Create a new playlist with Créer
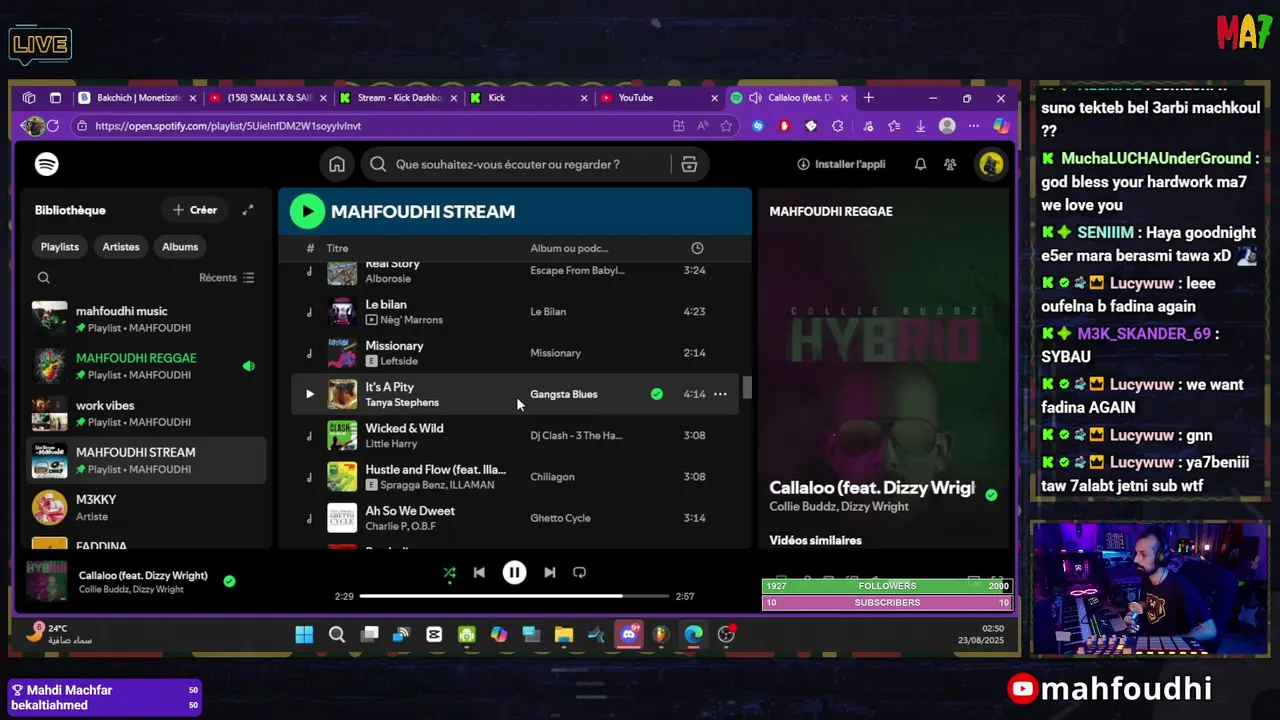Viewport: 1280px width, 720px height. (195, 210)
